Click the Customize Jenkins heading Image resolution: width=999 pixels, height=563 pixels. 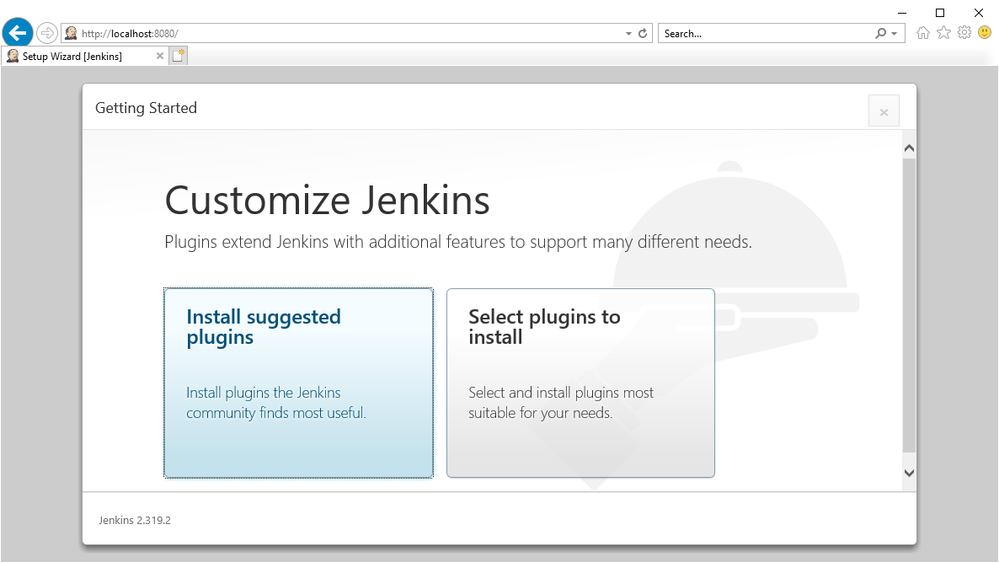point(327,200)
